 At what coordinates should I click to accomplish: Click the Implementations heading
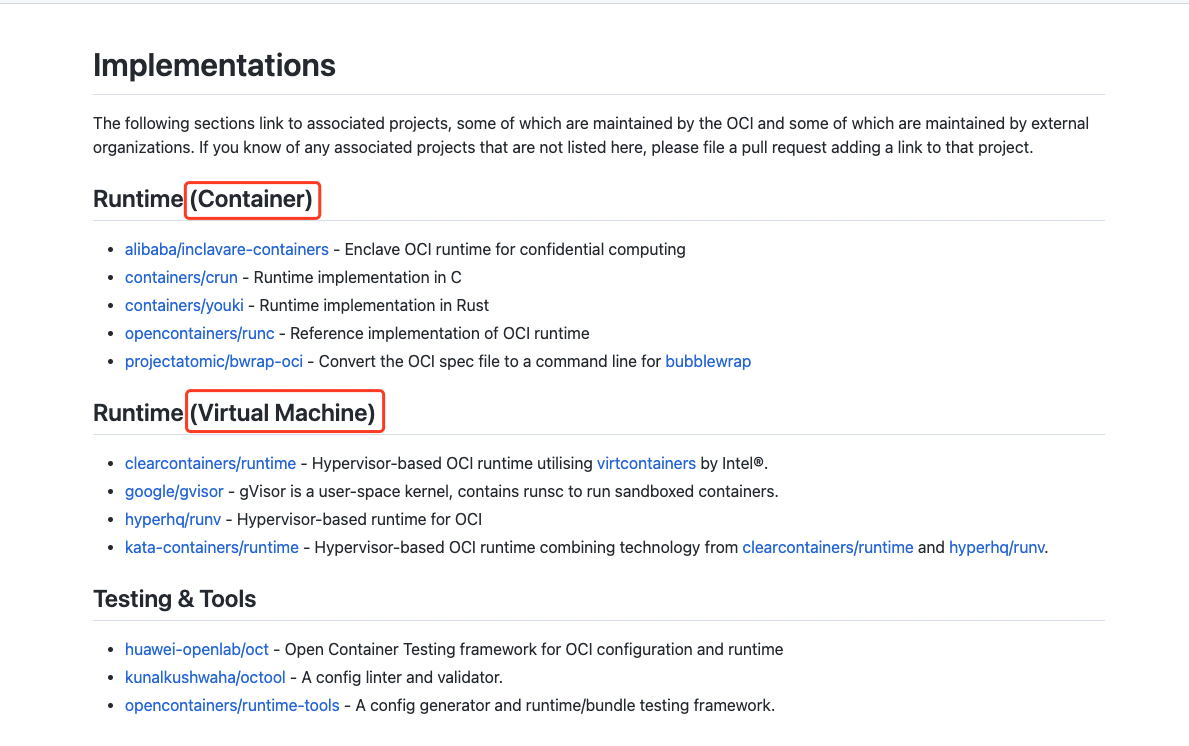pos(214,65)
